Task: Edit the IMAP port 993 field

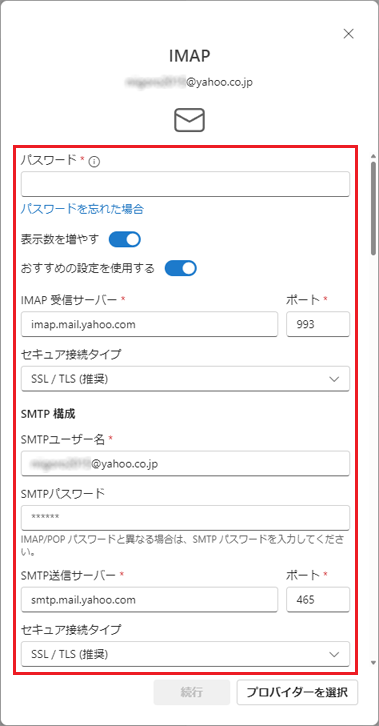Action: (x=318, y=324)
